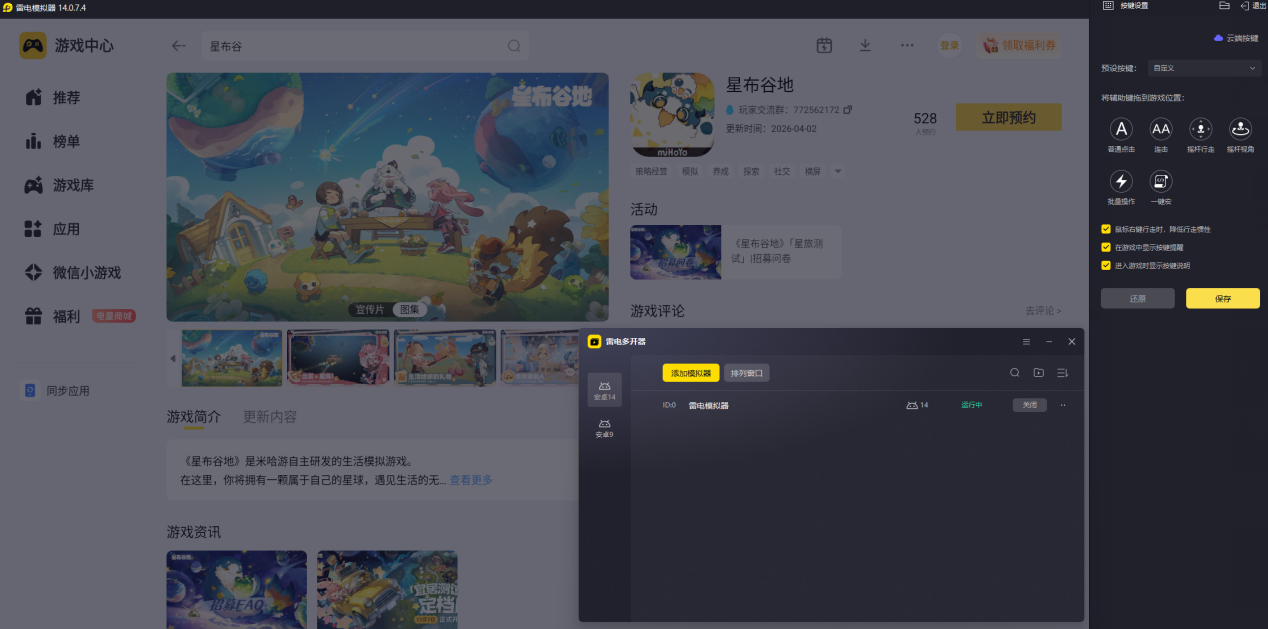Image resolution: width=1268 pixels, height=629 pixels.
Task: Select the 批量操作 lightning icon
Action: point(1122,181)
